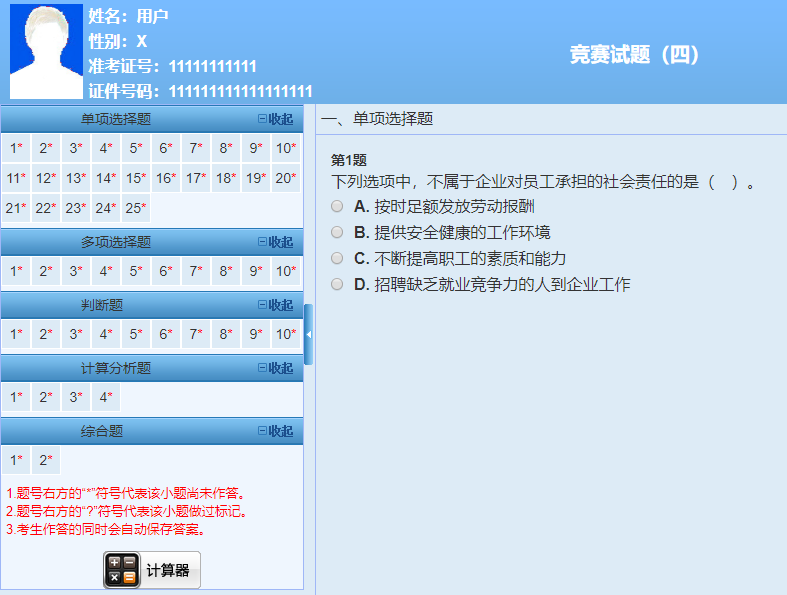Go to single-choice question 1
Viewport: 787px width, 595px height.
tap(16, 148)
